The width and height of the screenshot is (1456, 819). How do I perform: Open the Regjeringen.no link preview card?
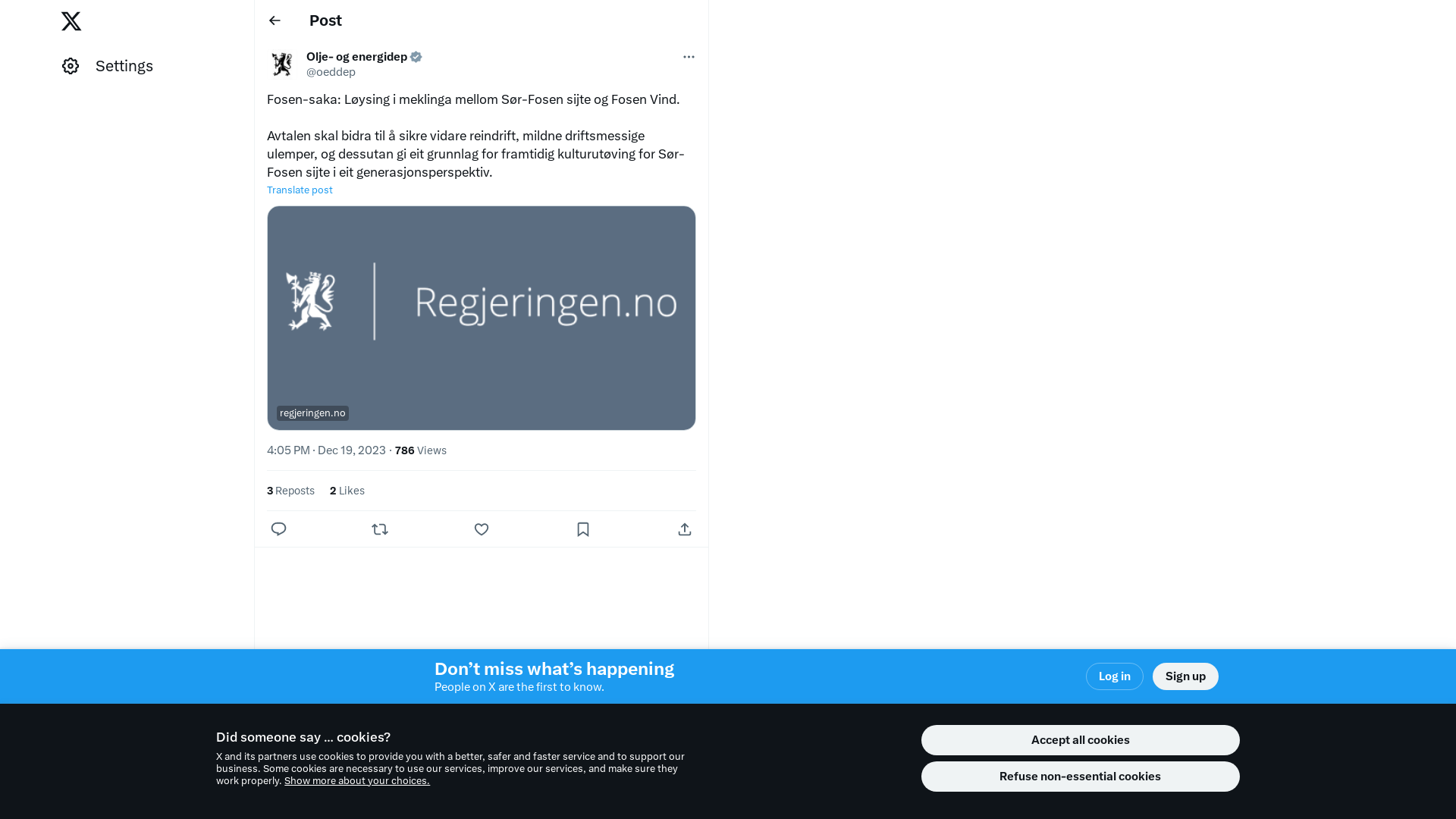point(482,318)
